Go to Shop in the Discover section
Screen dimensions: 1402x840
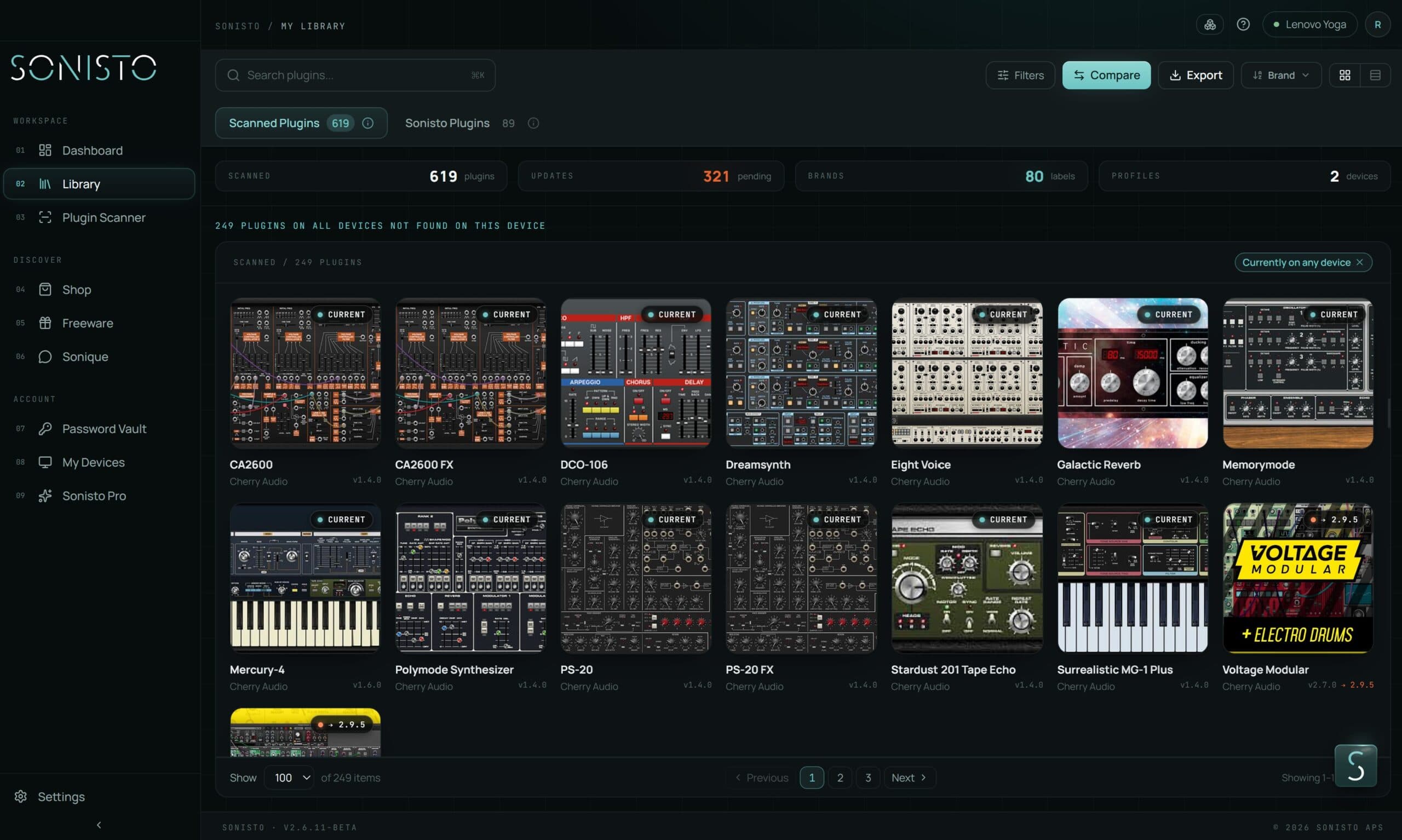click(99, 289)
